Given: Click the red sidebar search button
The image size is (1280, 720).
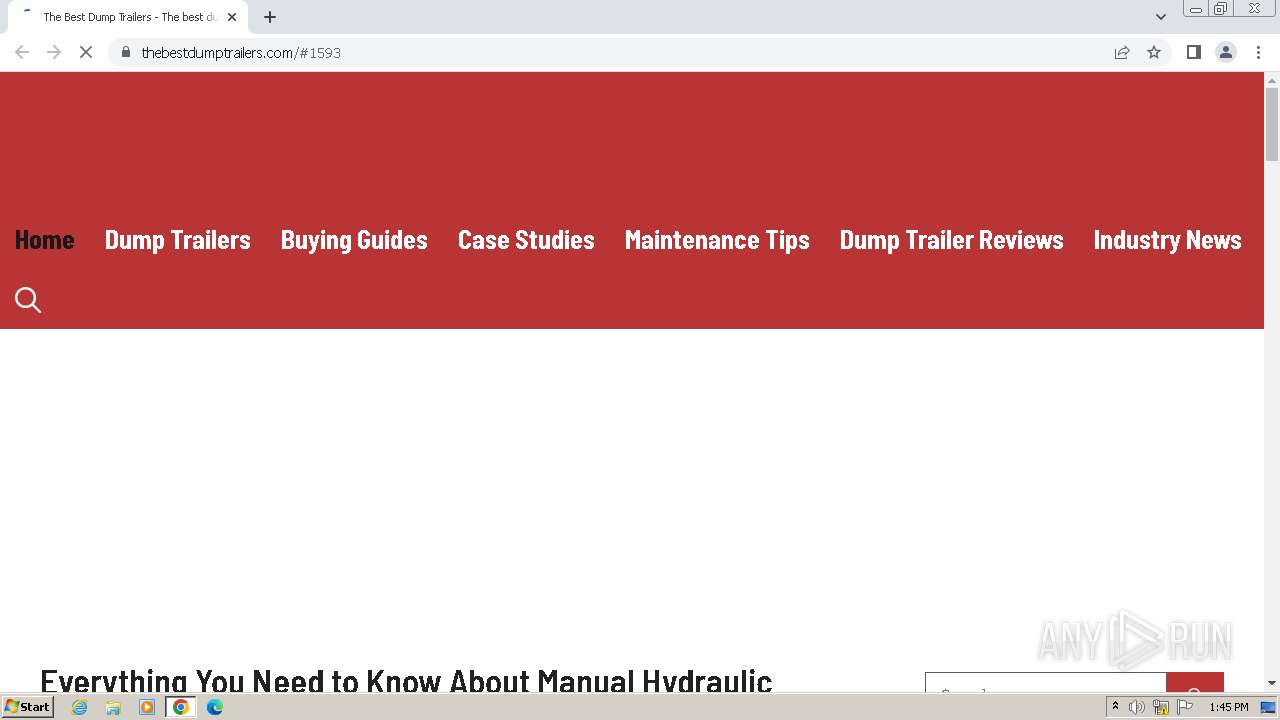Looking at the screenshot, I should tap(1195, 682).
